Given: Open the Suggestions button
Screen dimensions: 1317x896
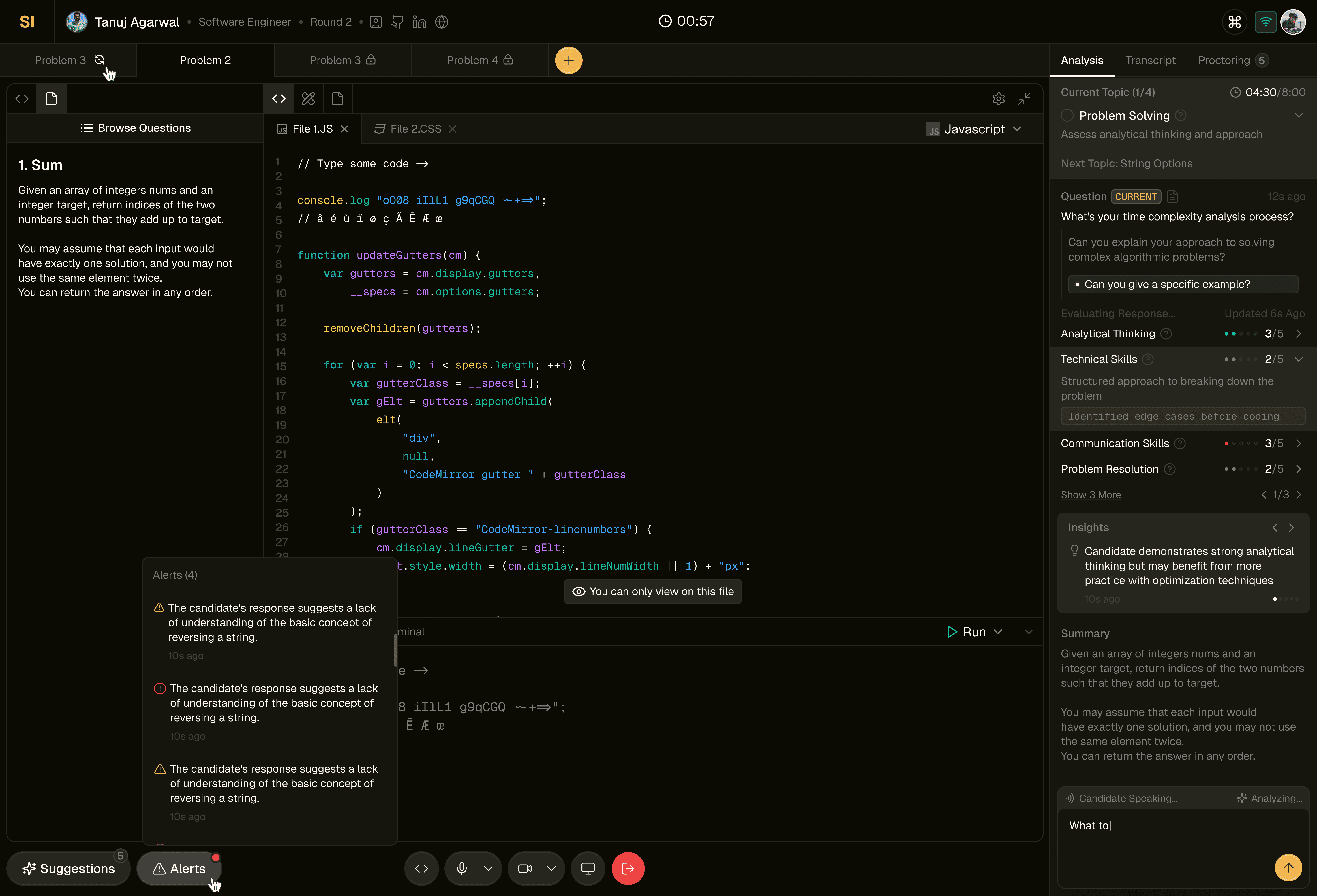Looking at the screenshot, I should [x=69, y=868].
